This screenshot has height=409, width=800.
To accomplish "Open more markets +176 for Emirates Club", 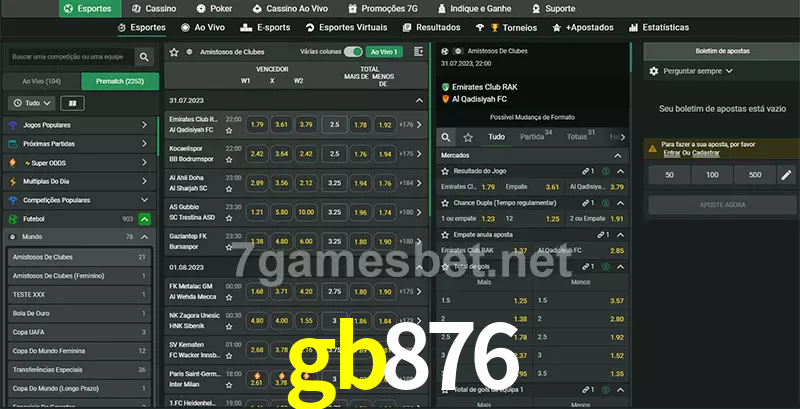I will (x=411, y=125).
